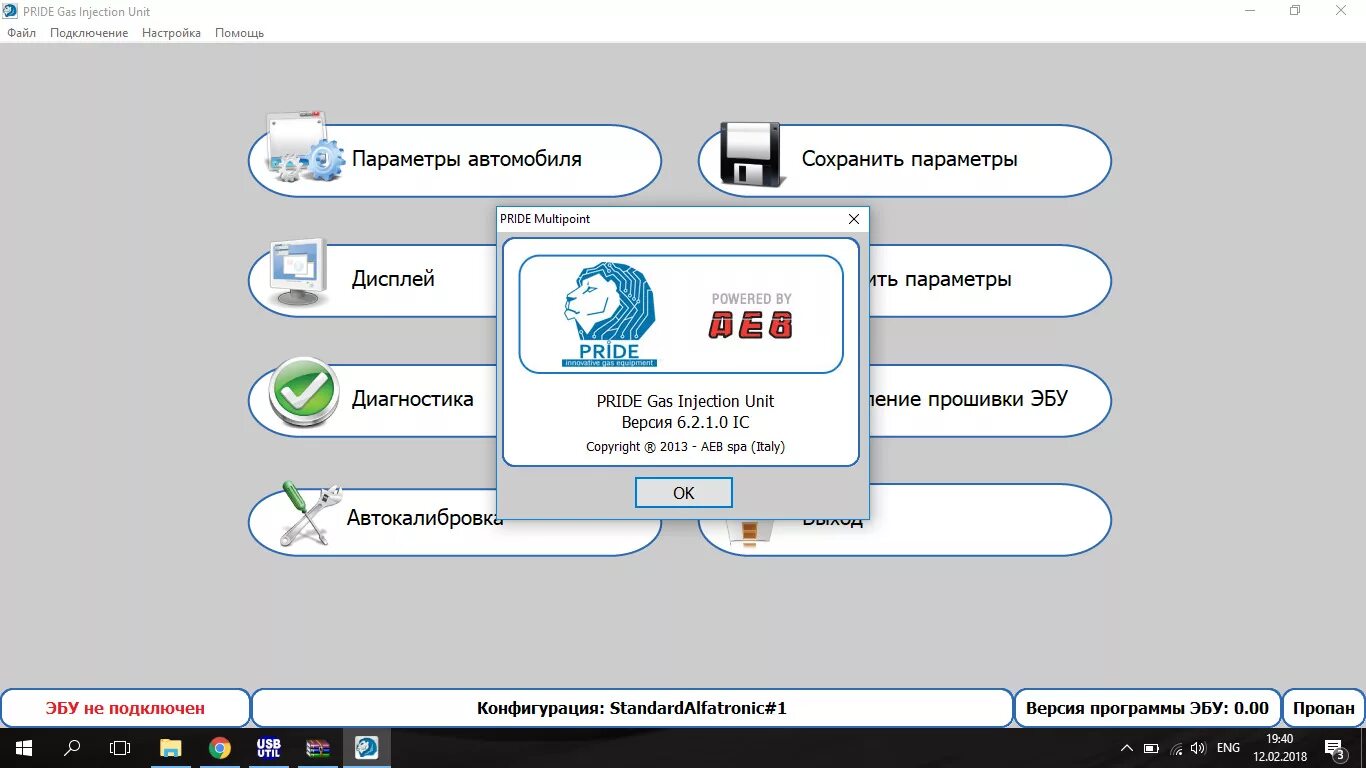Viewport: 1366px width, 768px height.
Task: Open the Помощь menu
Action: [x=239, y=33]
